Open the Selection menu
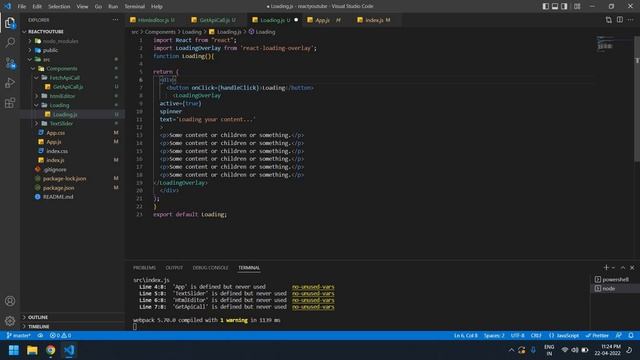Image resolution: width=640 pixels, height=360 pixels. (x=59, y=6)
